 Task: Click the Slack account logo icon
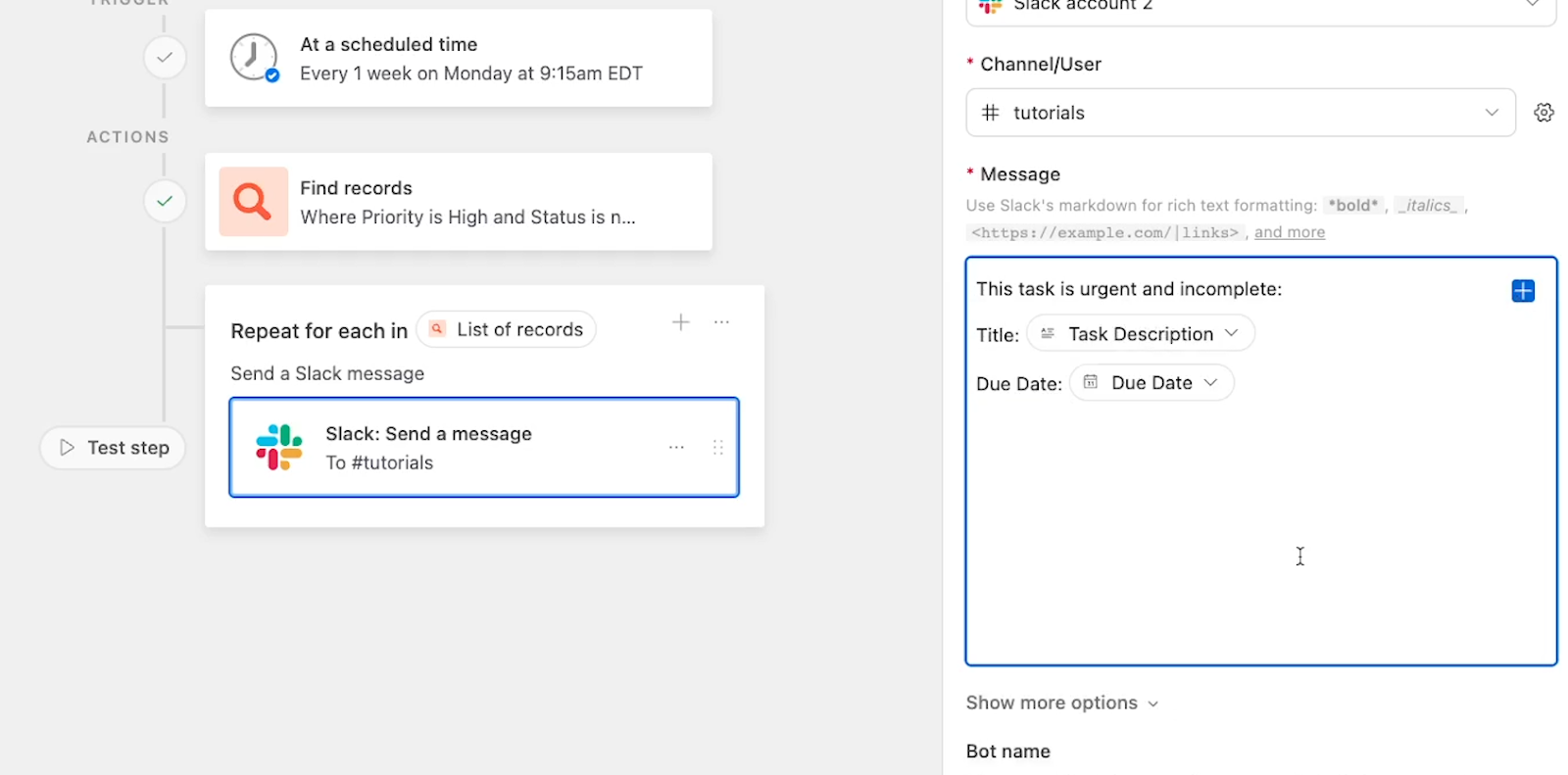pyautogui.click(x=991, y=6)
